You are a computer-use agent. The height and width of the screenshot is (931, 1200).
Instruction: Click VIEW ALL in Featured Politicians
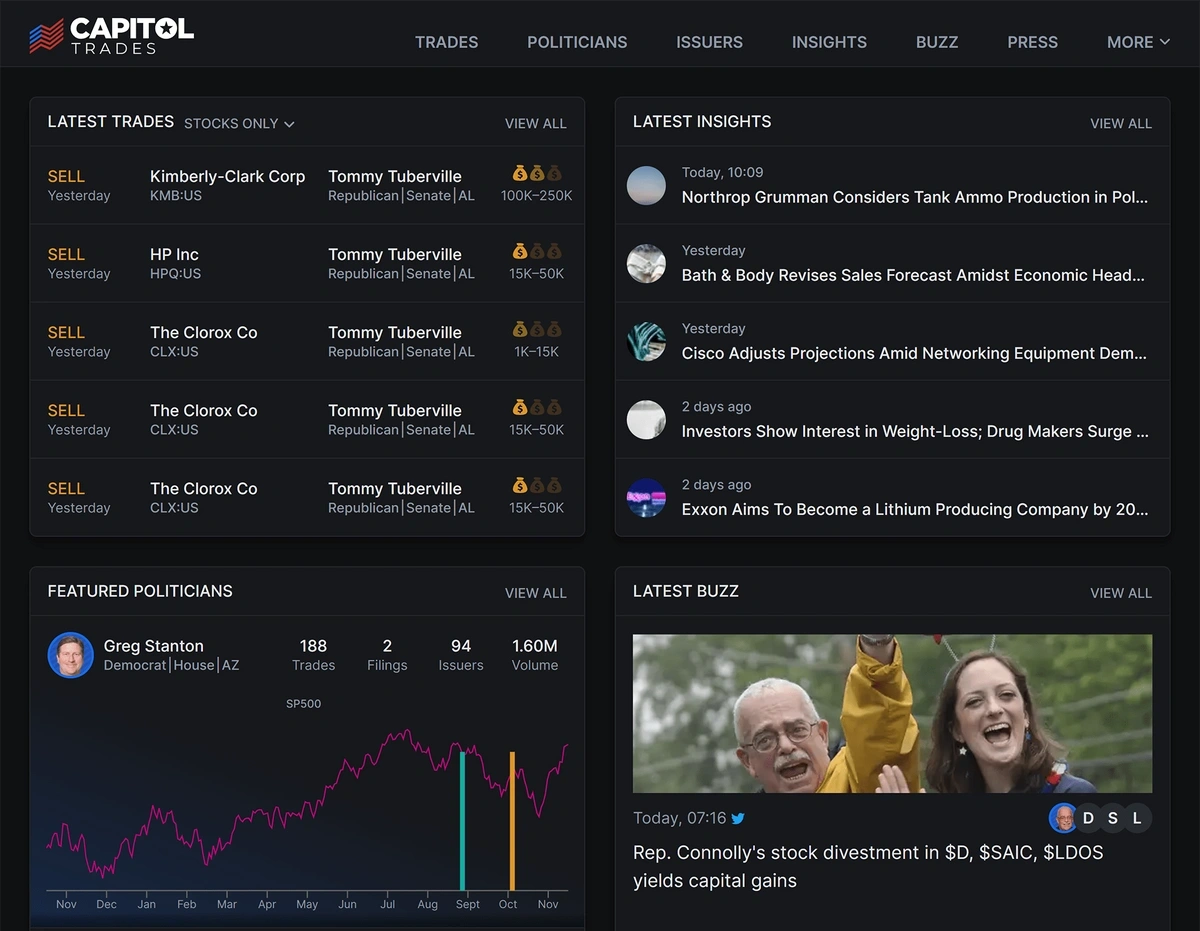(x=535, y=593)
